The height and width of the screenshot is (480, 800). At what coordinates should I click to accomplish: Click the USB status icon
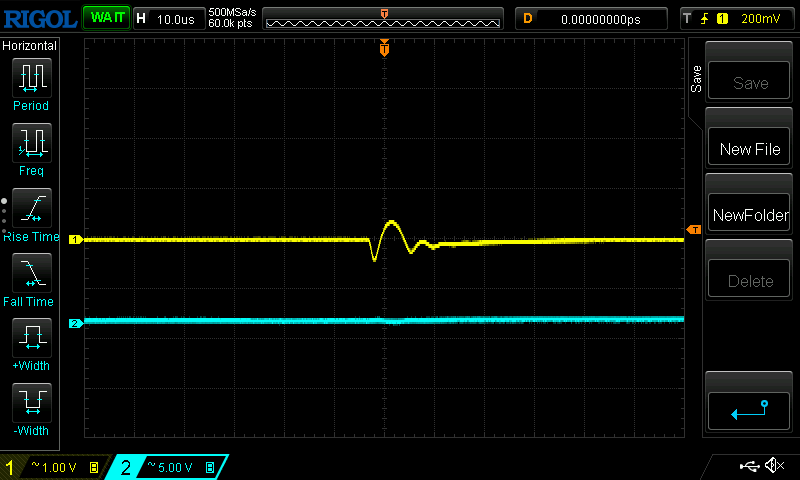749,466
